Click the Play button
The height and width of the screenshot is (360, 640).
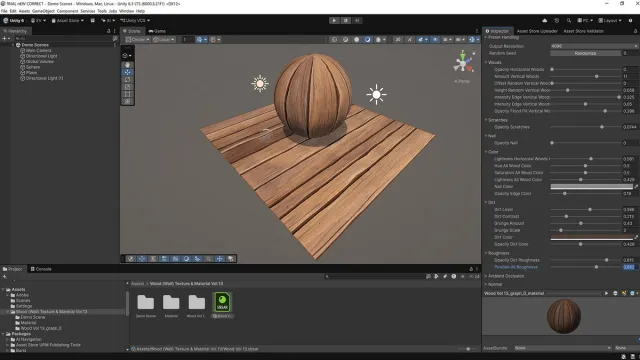click(x=334, y=20)
